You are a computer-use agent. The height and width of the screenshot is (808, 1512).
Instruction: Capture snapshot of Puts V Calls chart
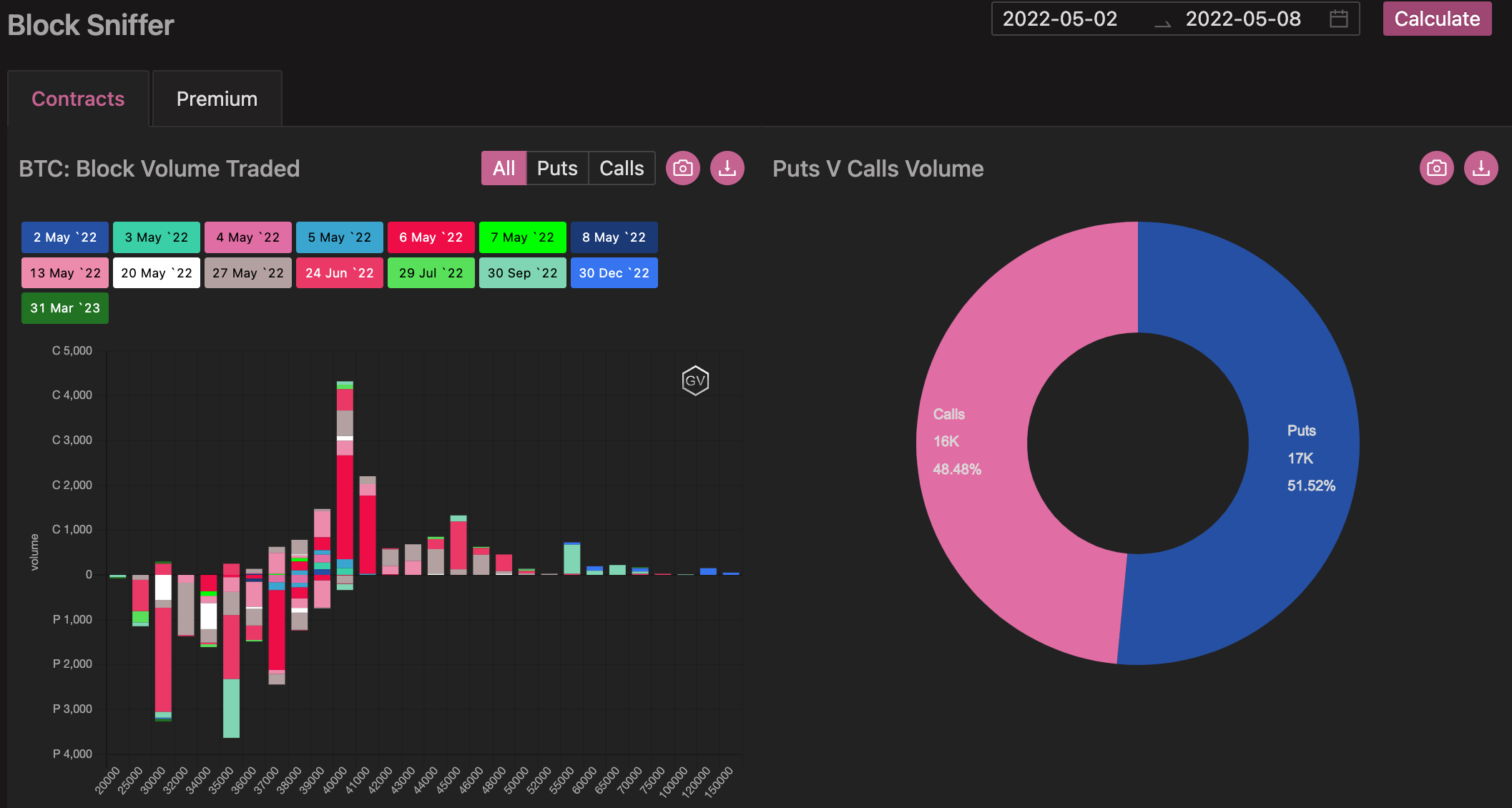(1437, 168)
